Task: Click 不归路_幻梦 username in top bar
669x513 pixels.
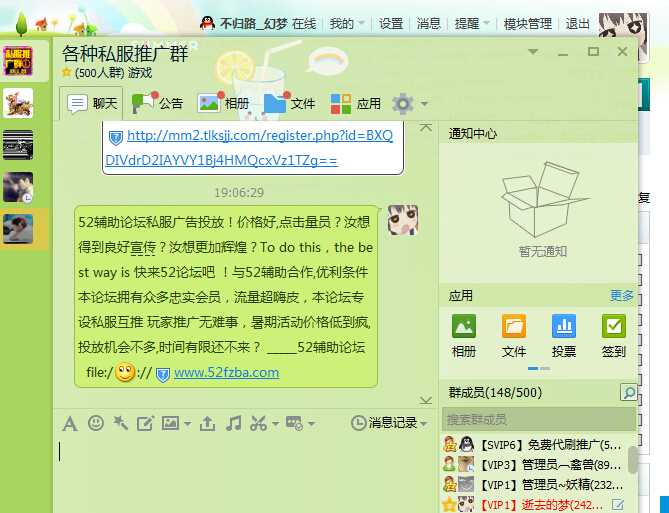Action: 253,23
